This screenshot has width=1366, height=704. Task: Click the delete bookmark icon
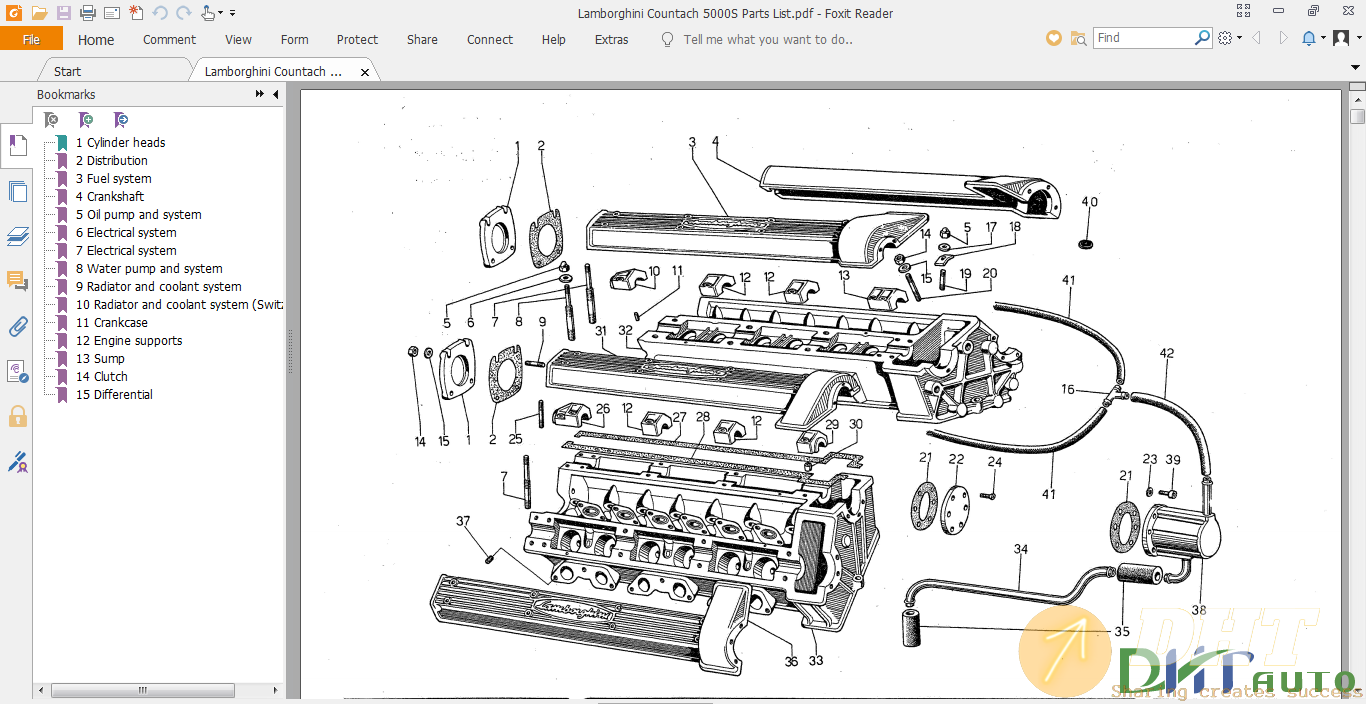(51, 120)
